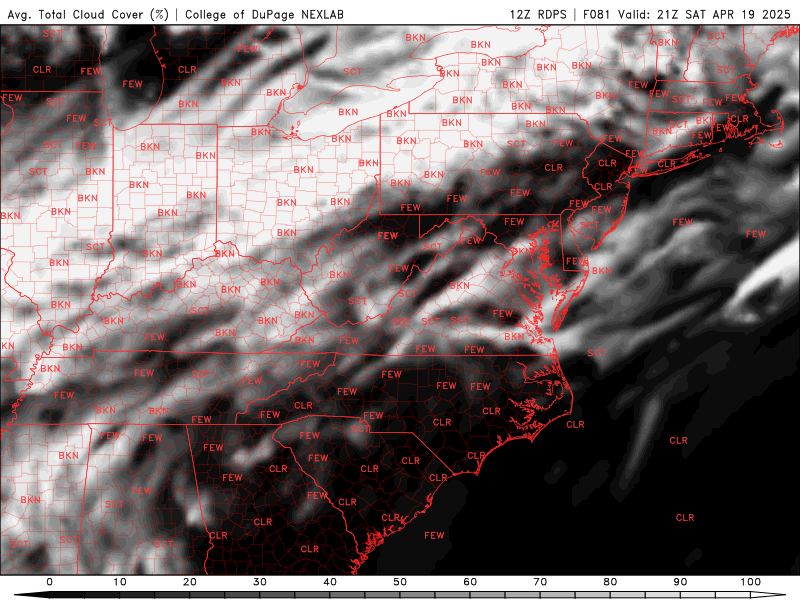Click the 'F081' forecast hour text
Viewport: 800px width, 600px height.
pos(597,14)
